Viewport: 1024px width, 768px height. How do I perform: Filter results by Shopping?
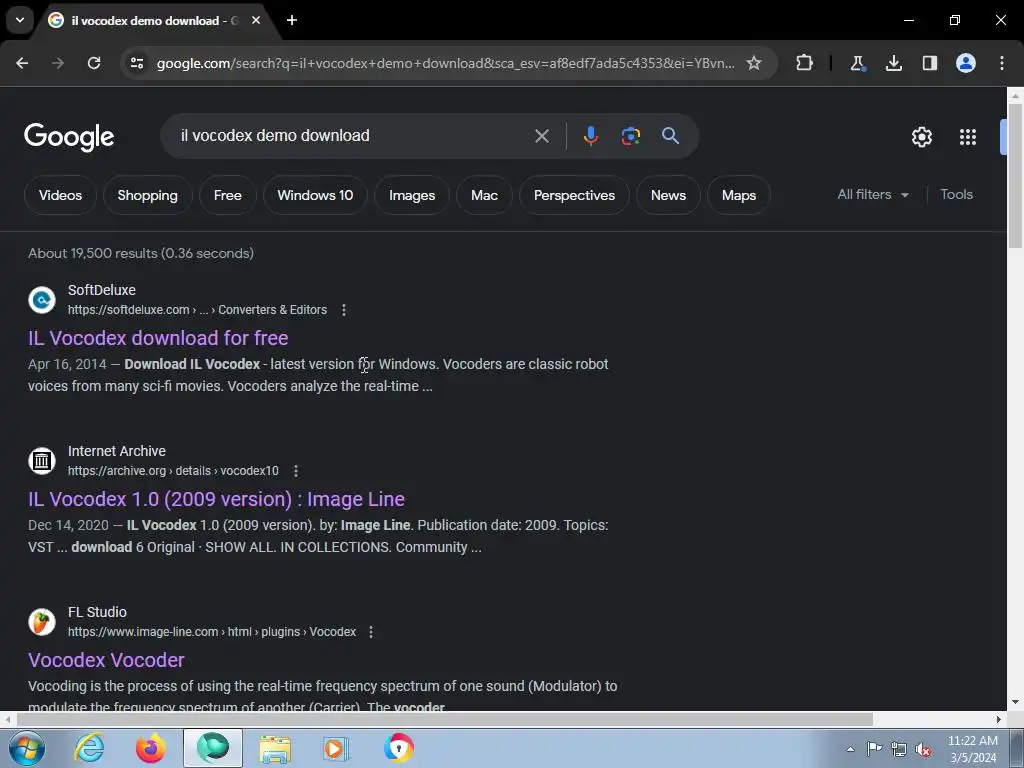[148, 195]
